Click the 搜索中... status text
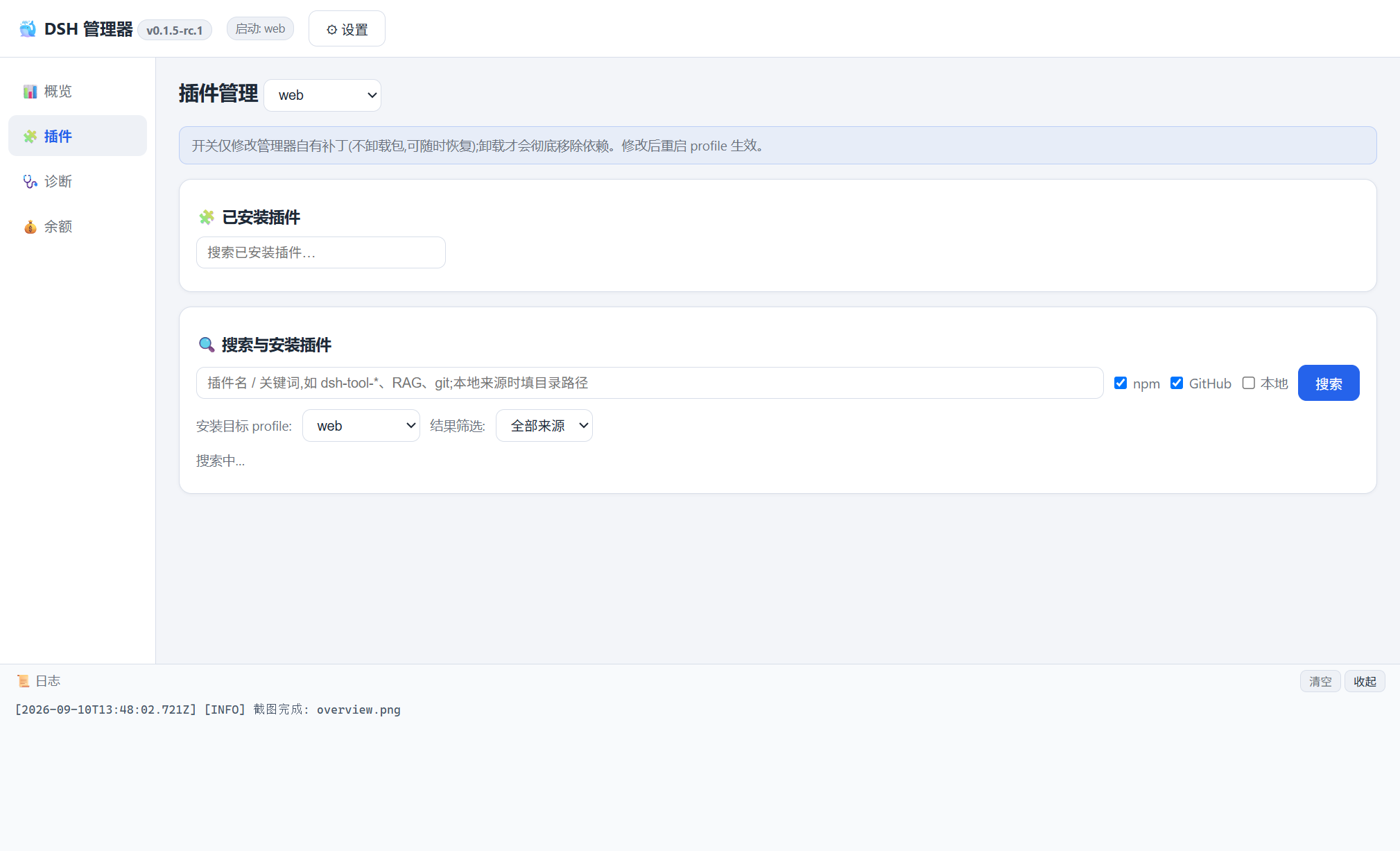 coord(221,461)
